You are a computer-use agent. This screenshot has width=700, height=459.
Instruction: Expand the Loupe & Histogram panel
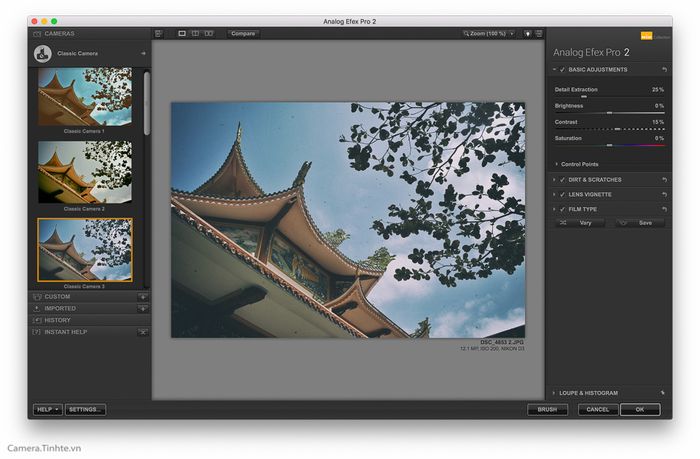[554, 393]
